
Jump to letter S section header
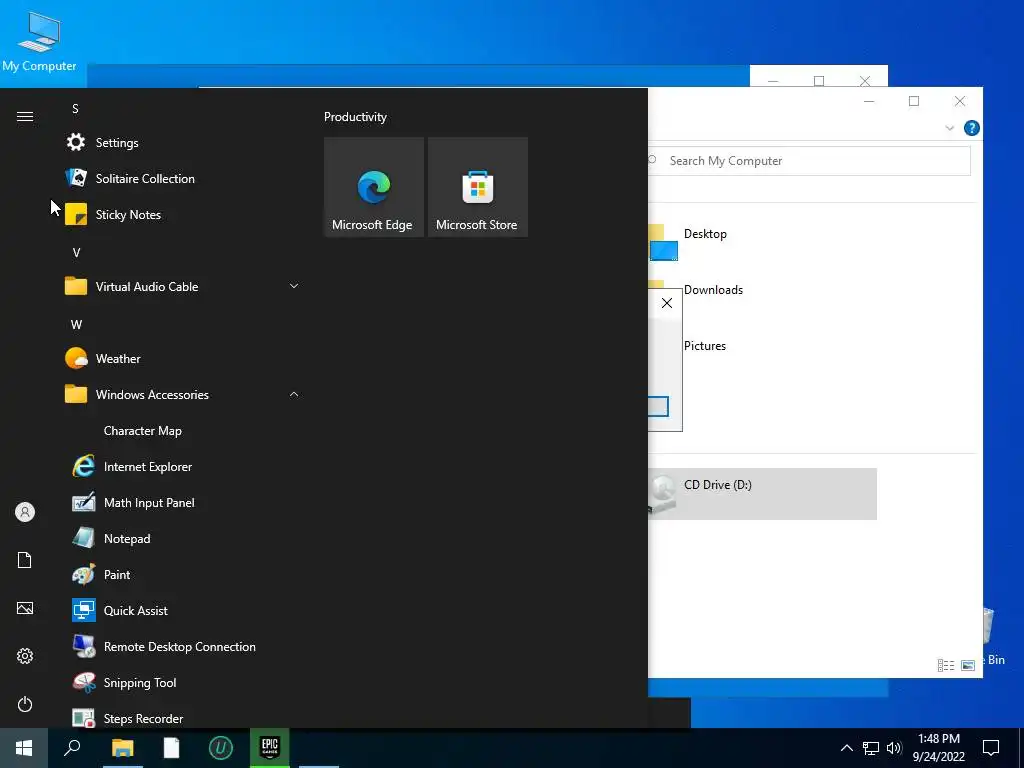pos(75,108)
